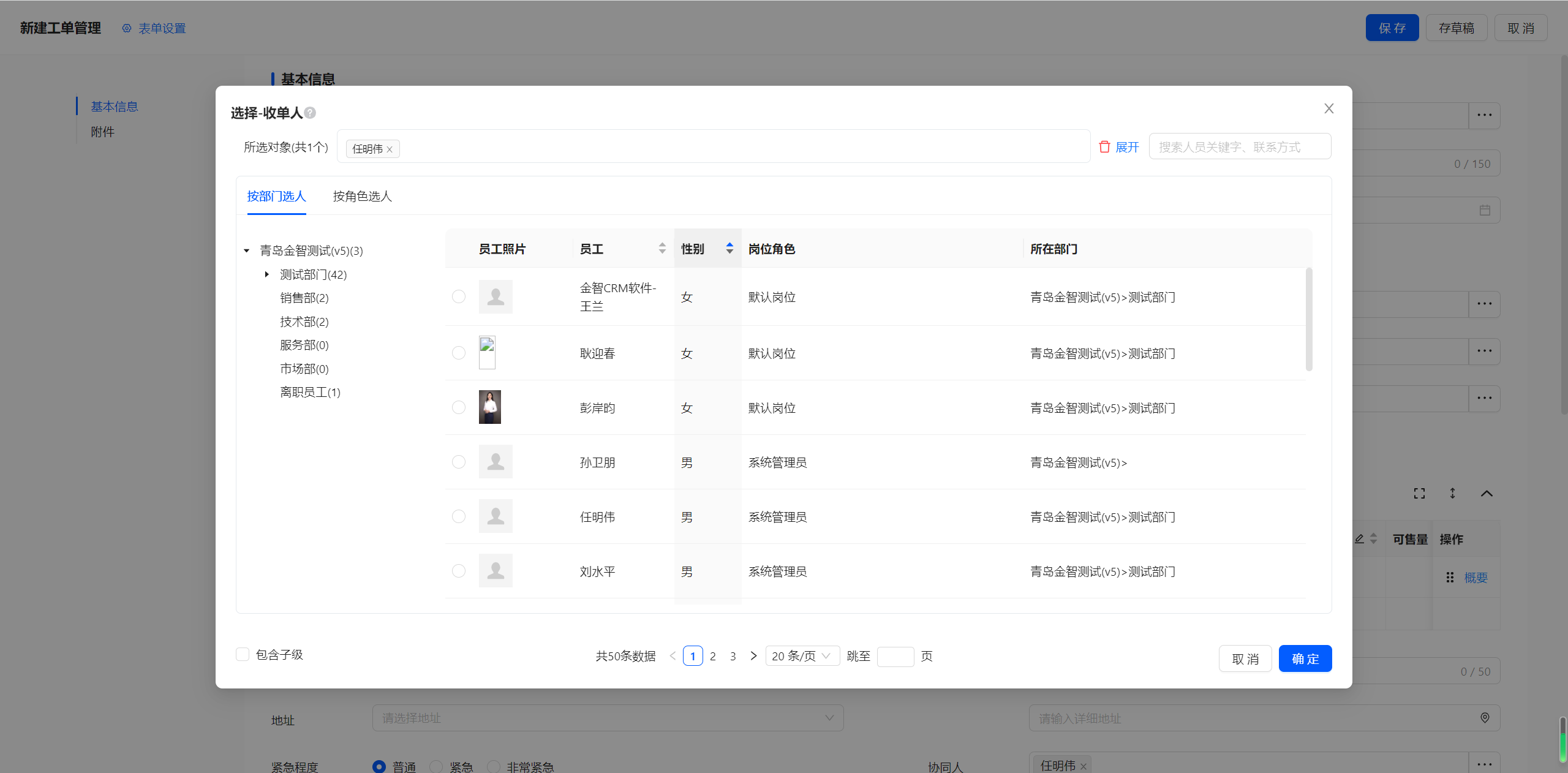Viewport: 1568px width, 773px height.
Task: Open 表单设置 gear link
Action: click(154, 28)
